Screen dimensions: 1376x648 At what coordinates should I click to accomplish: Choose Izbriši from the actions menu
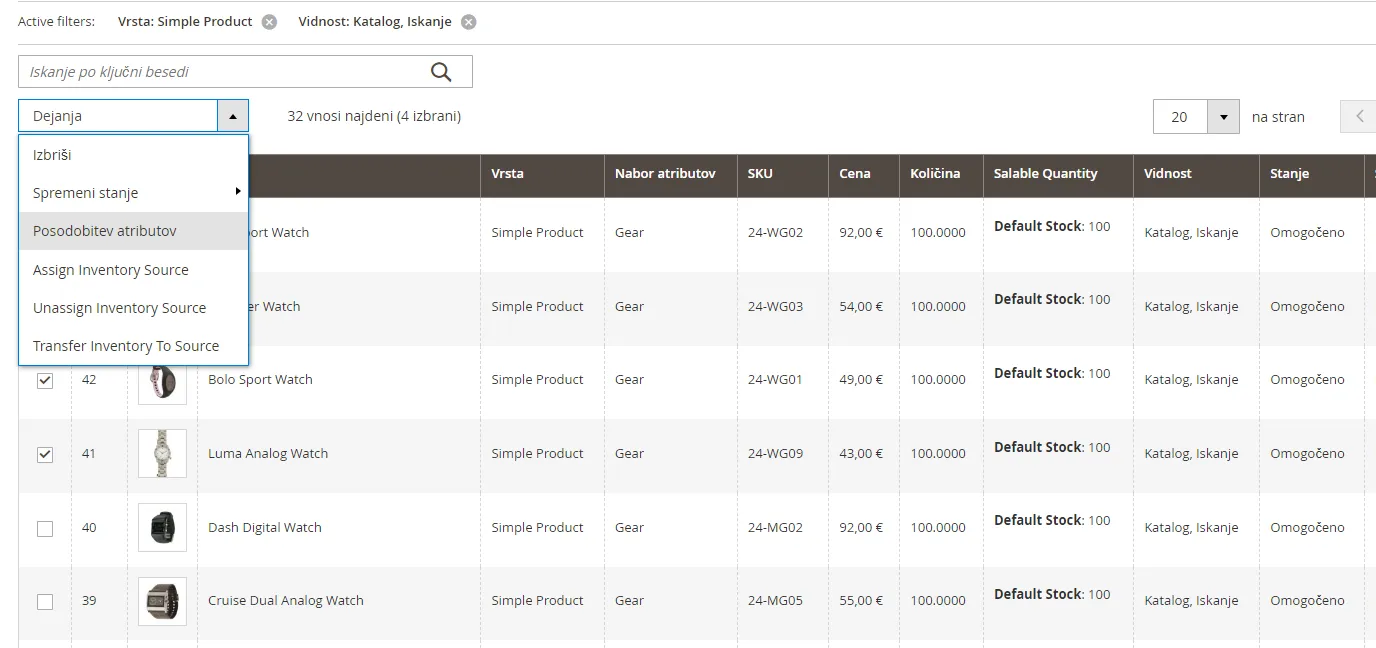52,155
